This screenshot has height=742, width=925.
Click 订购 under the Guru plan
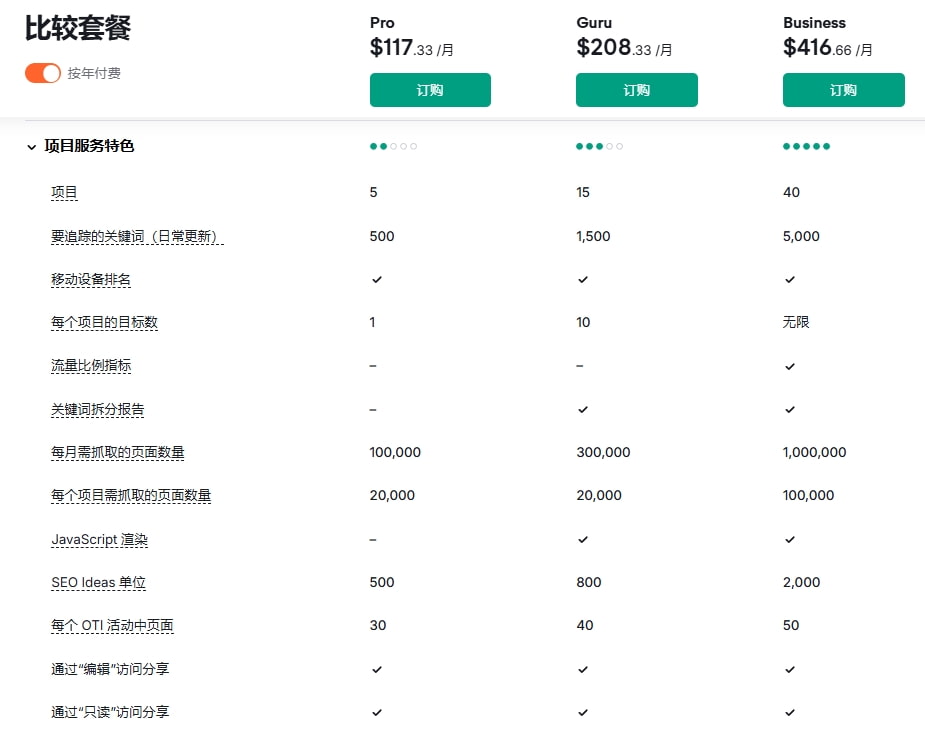point(637,90)
